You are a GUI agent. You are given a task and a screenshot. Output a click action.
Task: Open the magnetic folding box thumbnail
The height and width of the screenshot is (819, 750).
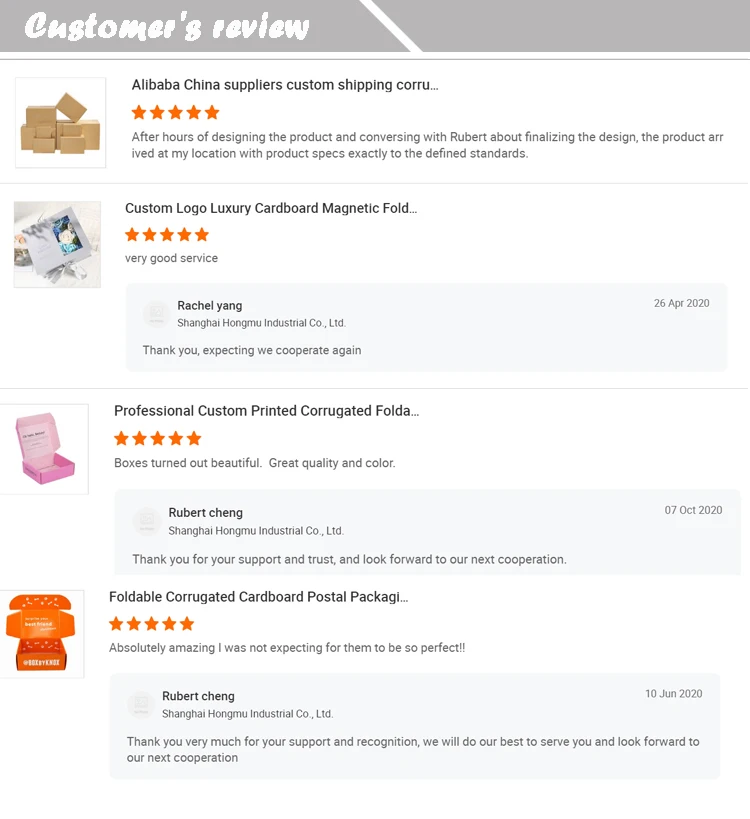coord(57,245)
